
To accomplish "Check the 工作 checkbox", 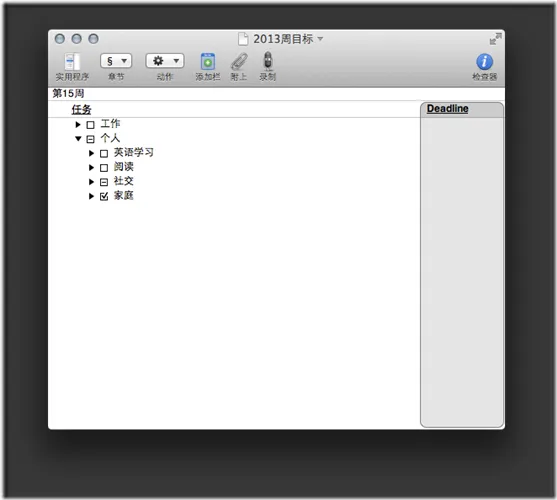I will 91,125.
